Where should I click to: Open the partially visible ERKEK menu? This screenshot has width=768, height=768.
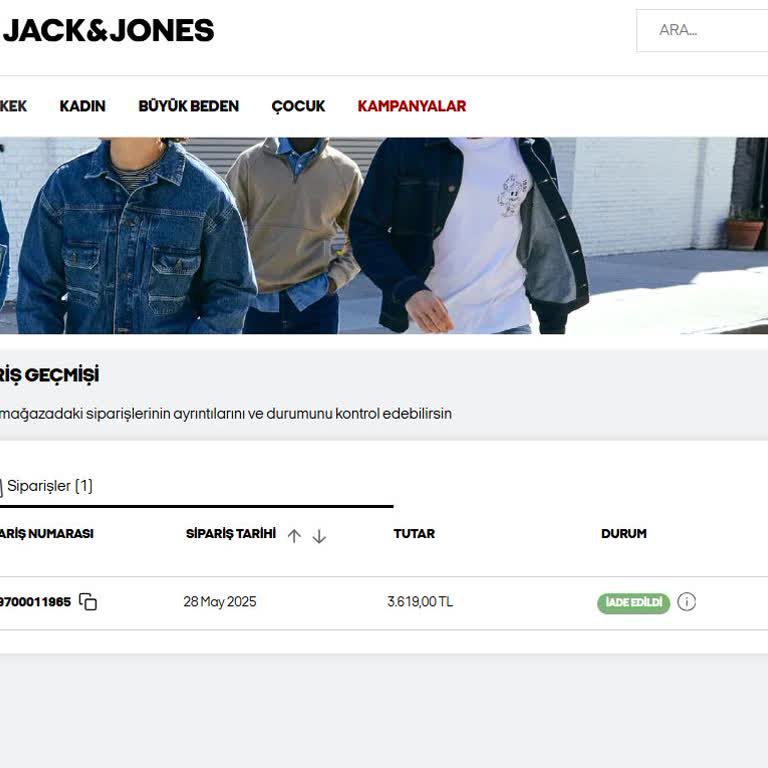click(13, 106)
